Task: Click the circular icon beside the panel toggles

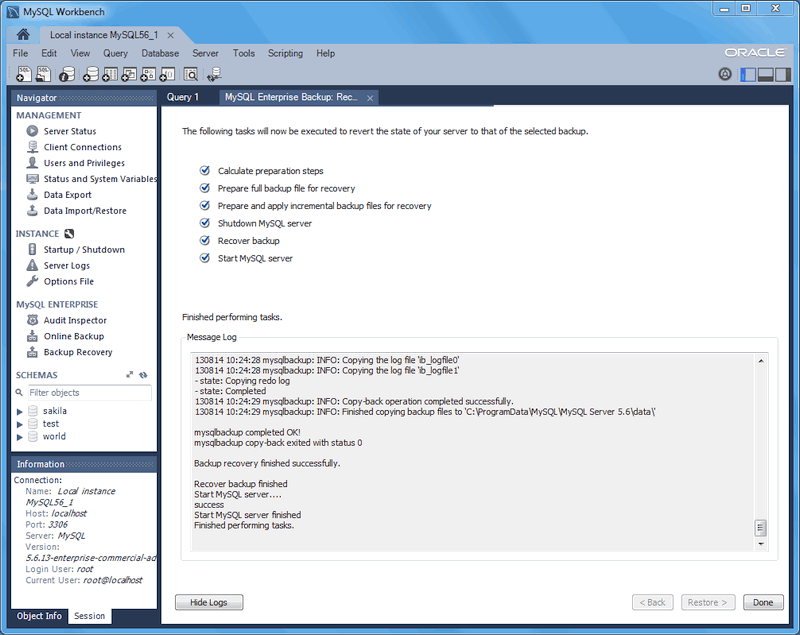Action: (724, 74)
